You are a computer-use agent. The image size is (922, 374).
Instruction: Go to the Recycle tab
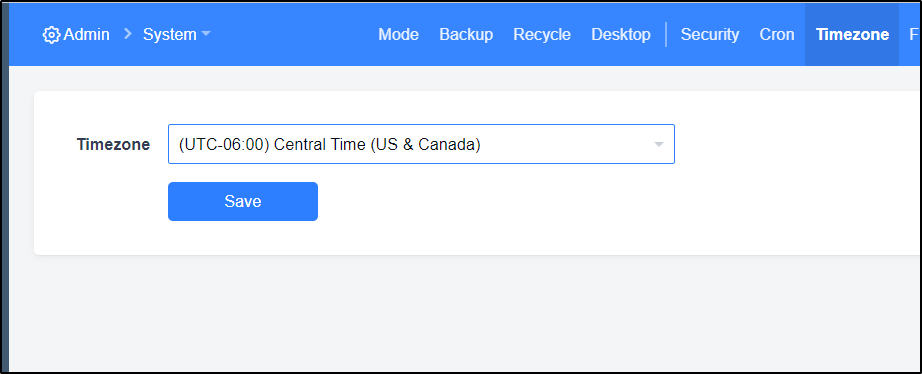[x=542, y=35]
